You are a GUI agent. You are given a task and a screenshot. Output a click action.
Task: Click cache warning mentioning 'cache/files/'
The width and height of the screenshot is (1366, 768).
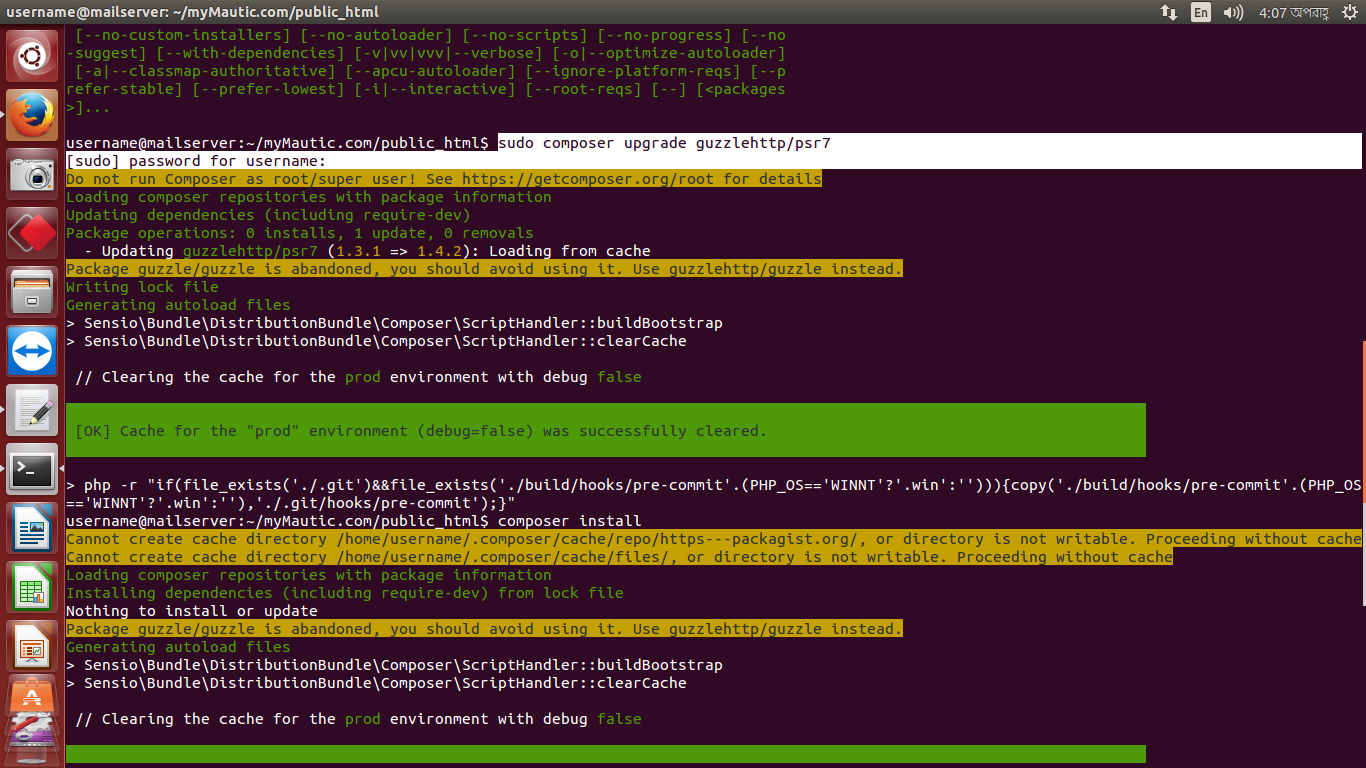(x=619, y=557)
